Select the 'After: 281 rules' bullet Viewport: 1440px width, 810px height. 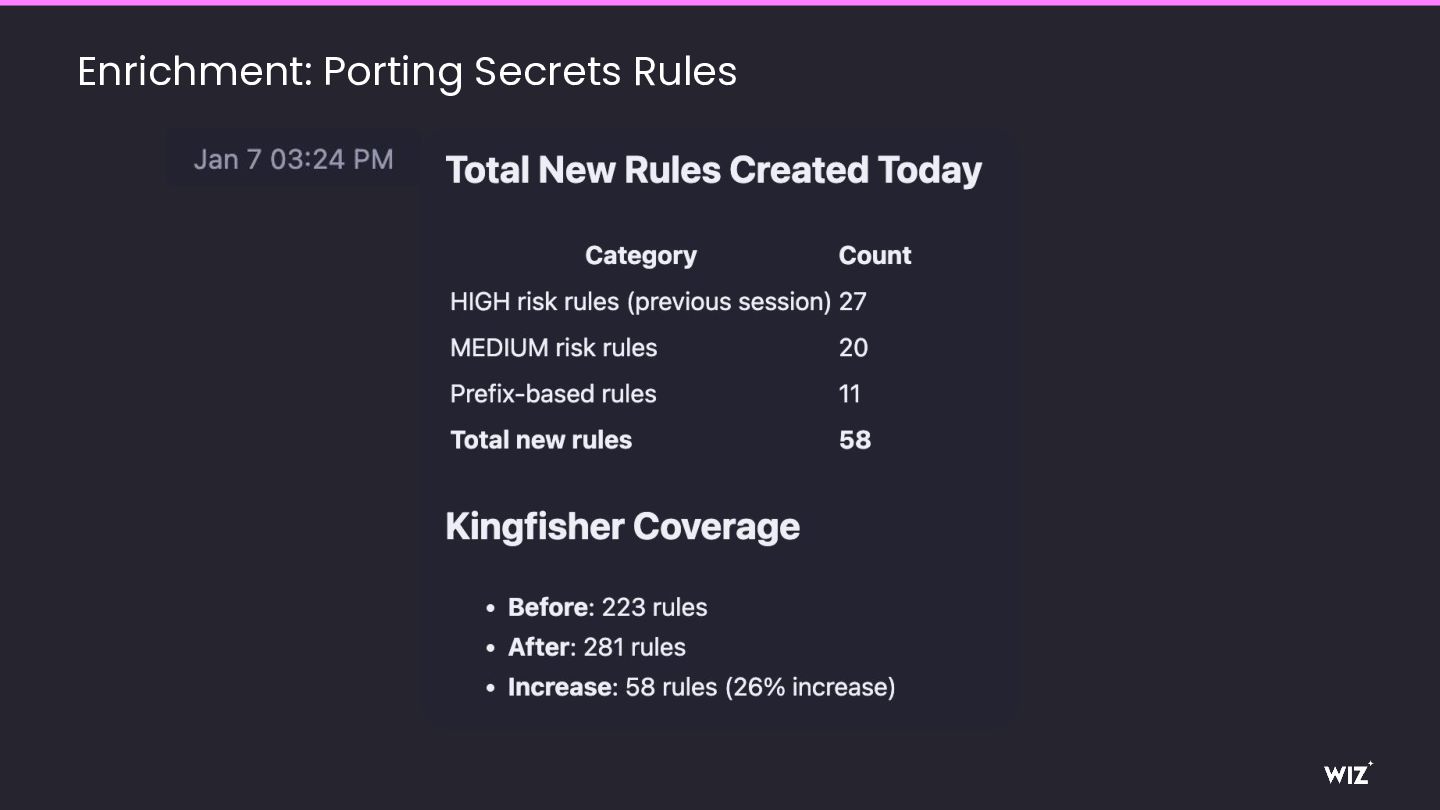pos(596,648)
